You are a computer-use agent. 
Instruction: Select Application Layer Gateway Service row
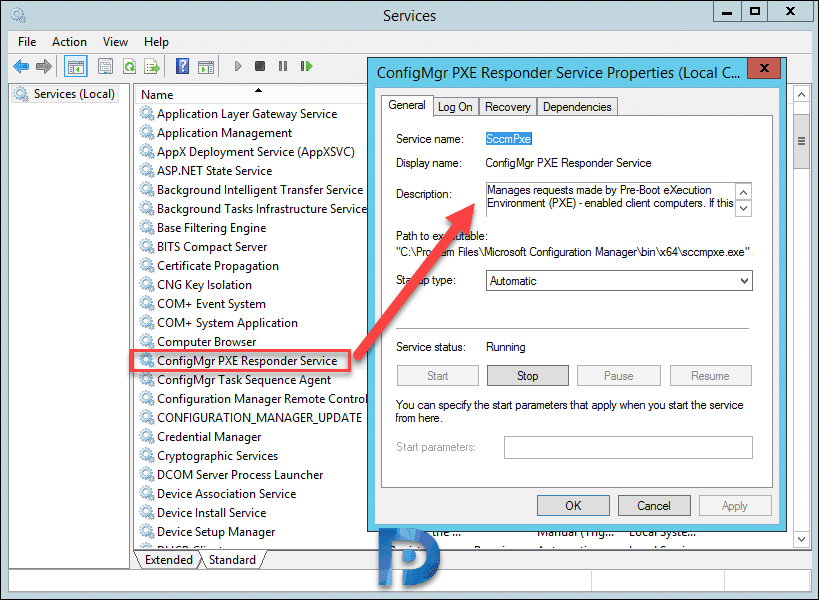(x=247, y=114)
